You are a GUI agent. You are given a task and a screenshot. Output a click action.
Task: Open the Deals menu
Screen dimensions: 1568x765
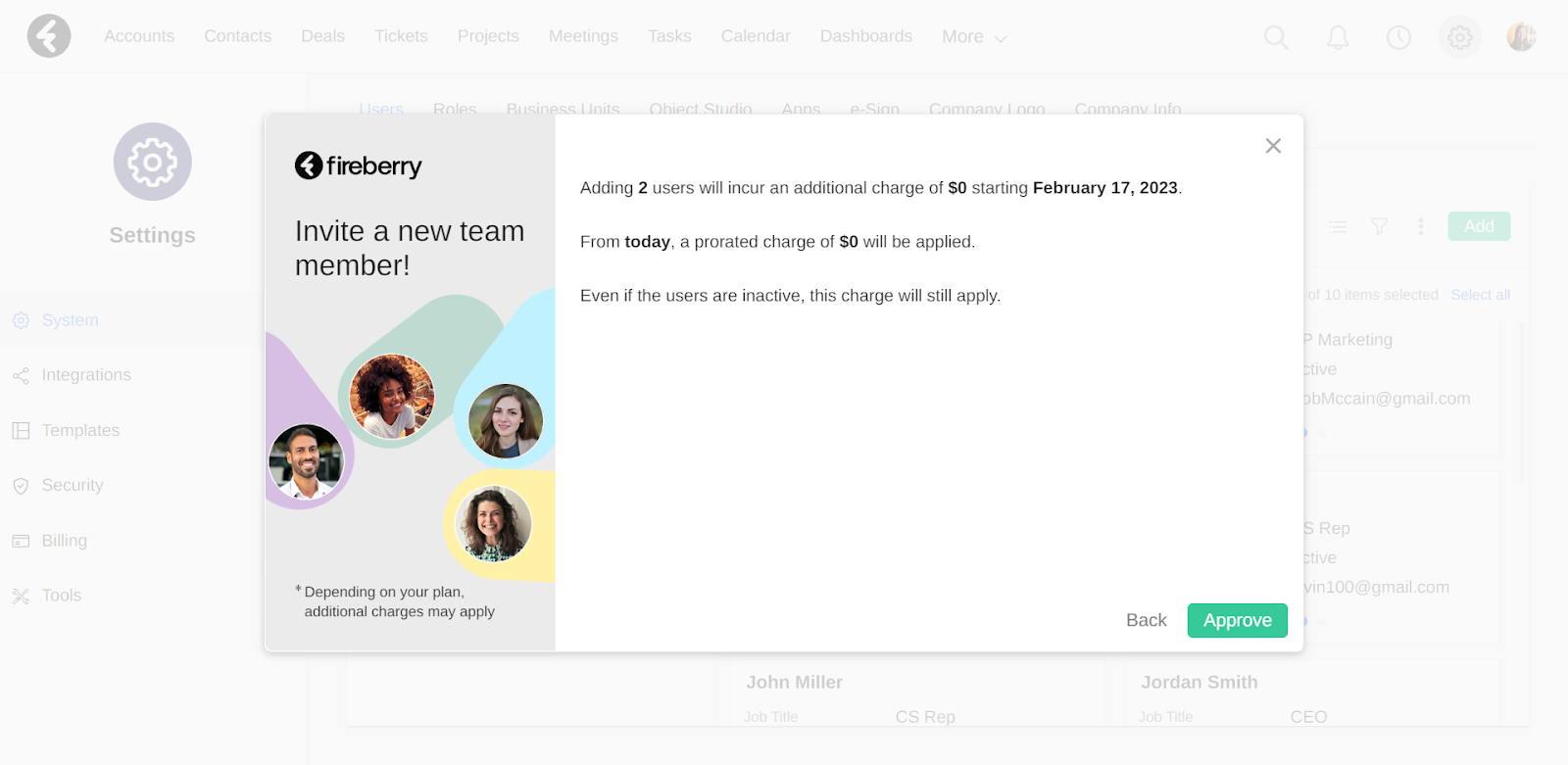(323, 36)
